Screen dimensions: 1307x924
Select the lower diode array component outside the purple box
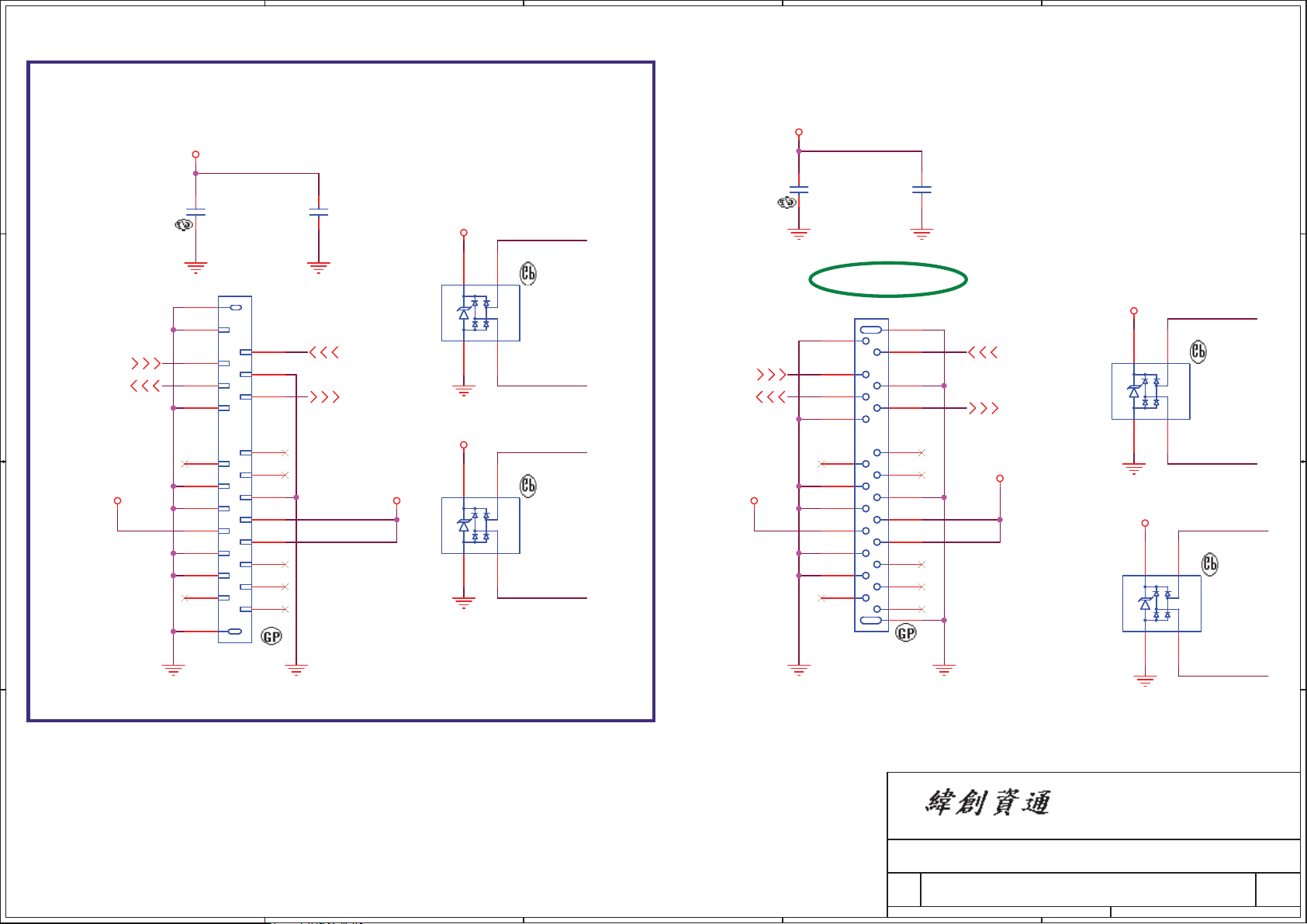[1162, 604]
